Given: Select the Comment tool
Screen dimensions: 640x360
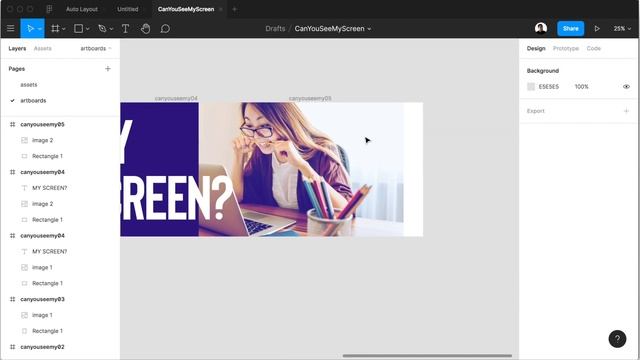Looking at the screenshot, I should (165, 29).
